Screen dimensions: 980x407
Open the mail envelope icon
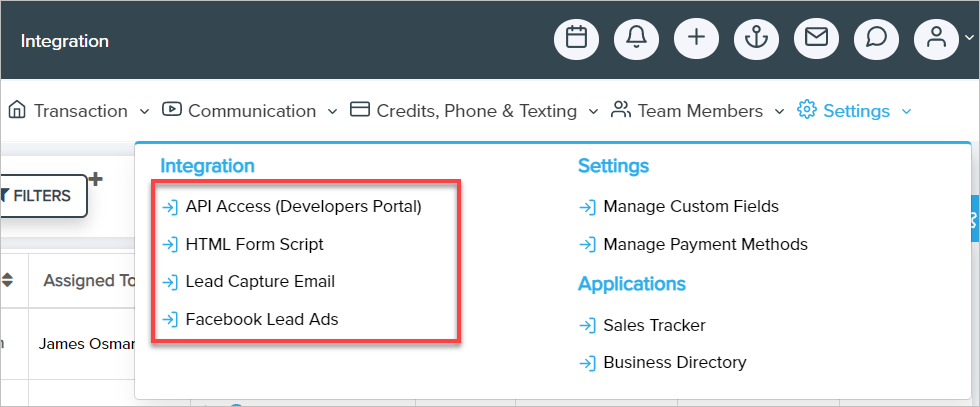click(x=816, y=38)
